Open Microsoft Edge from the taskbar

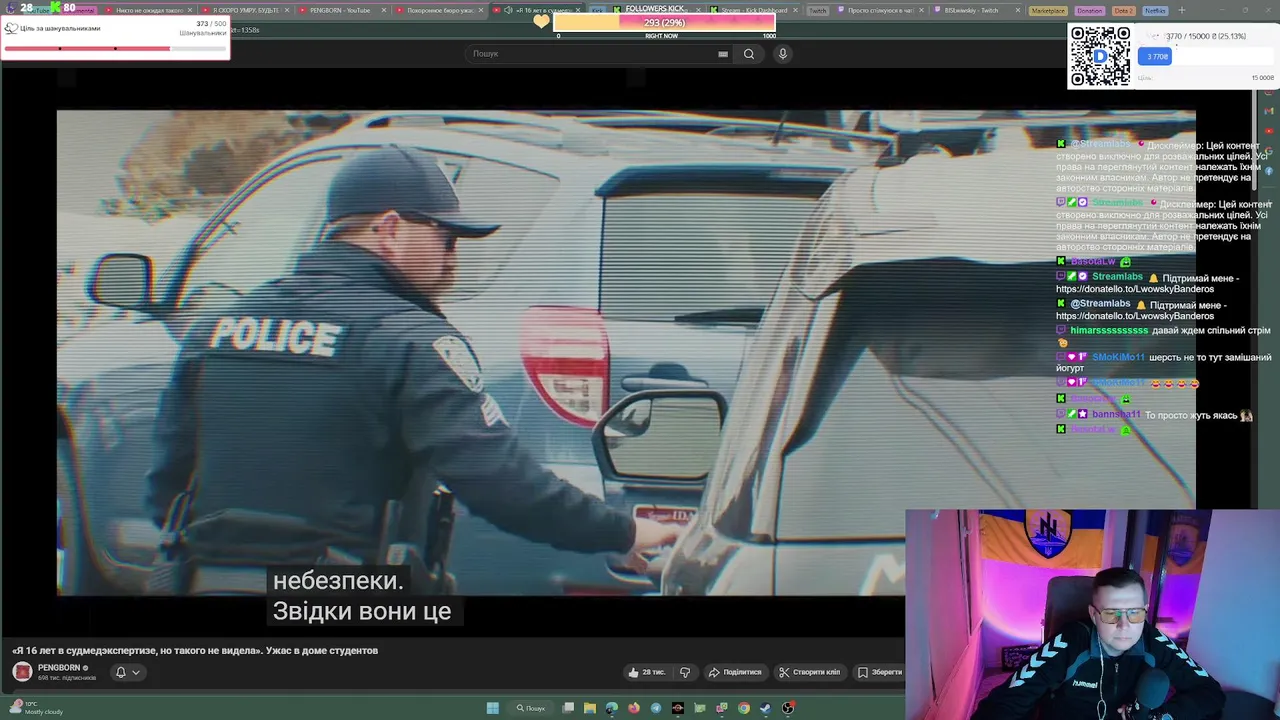[x=612, y=708]
